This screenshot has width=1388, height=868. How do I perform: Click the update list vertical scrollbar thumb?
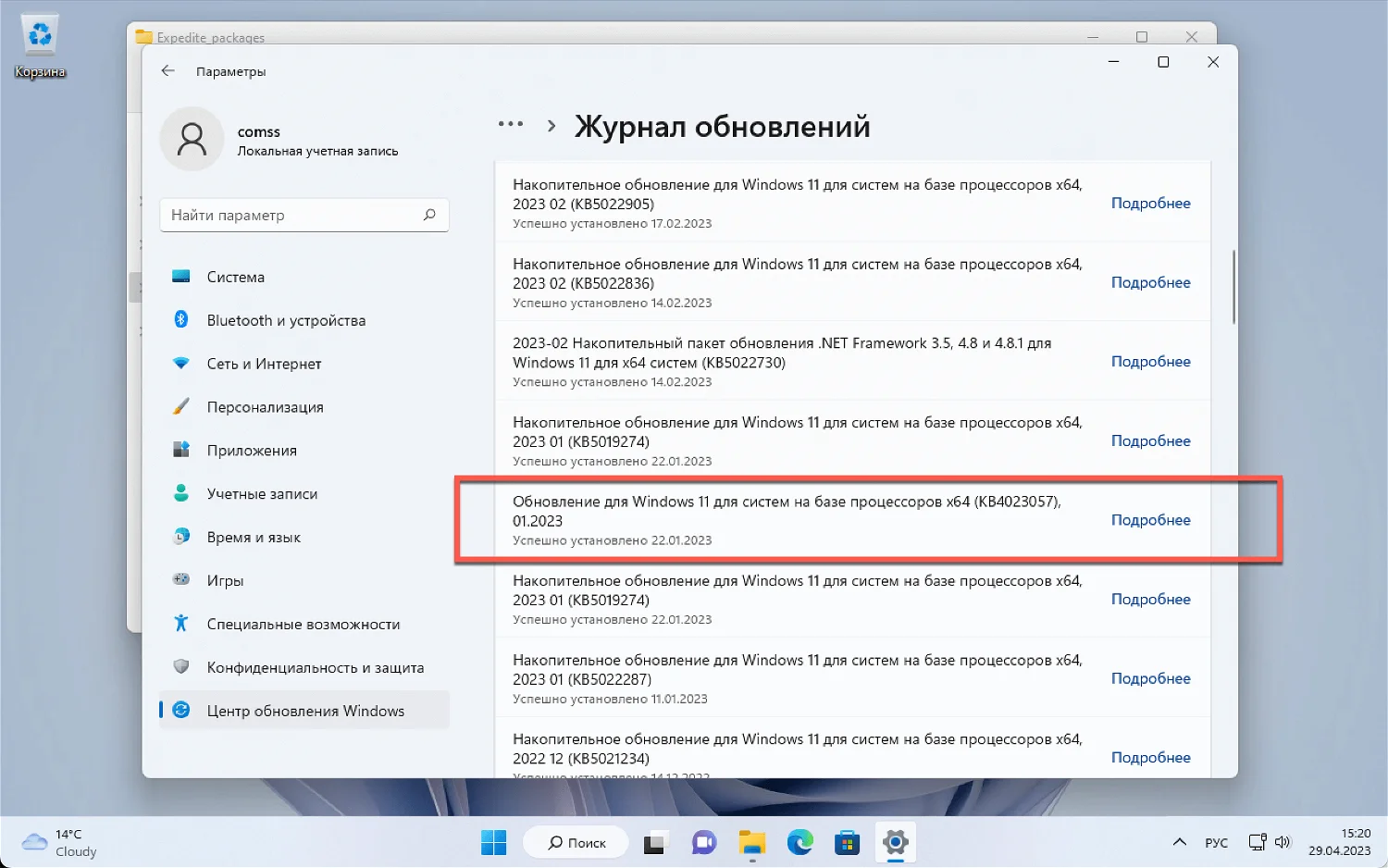(x=1233, y=286)
